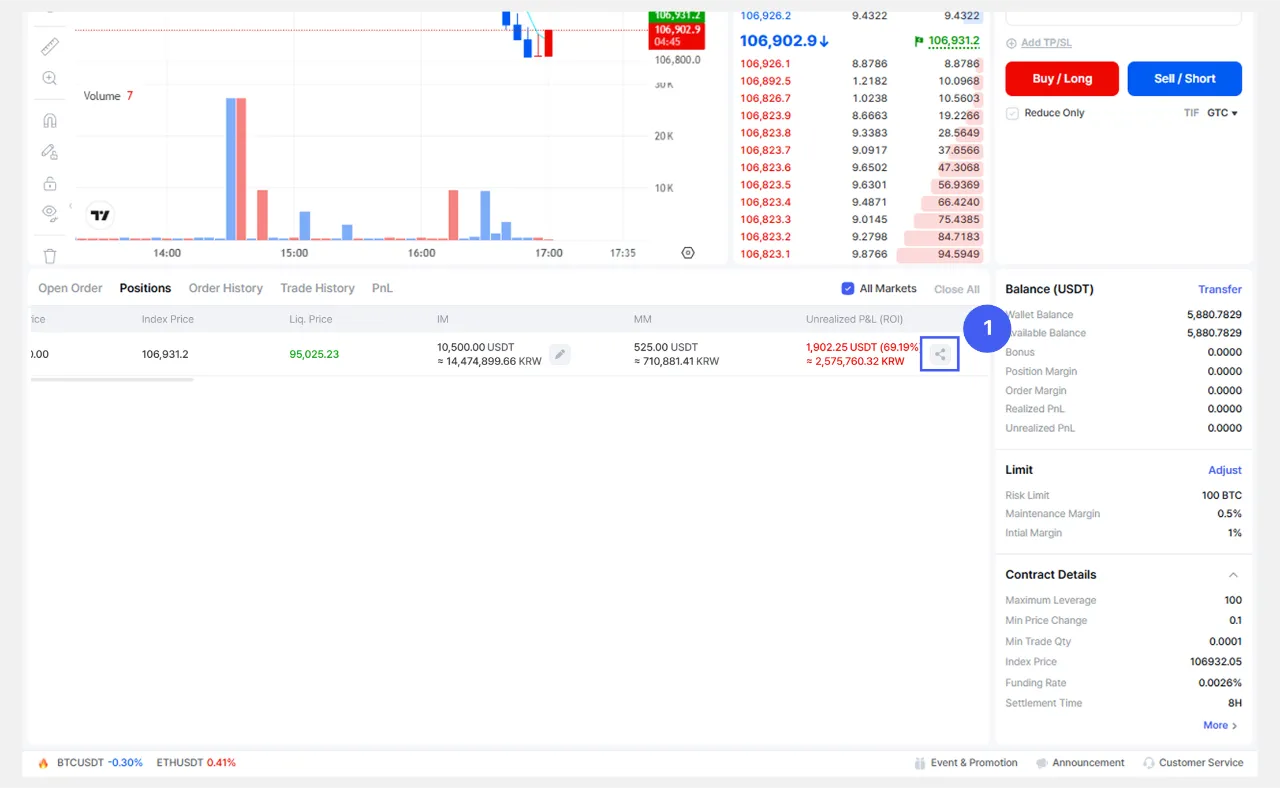Check the Reduce Only checkbox
The image size is (1280, 788).
(1013, 113)
